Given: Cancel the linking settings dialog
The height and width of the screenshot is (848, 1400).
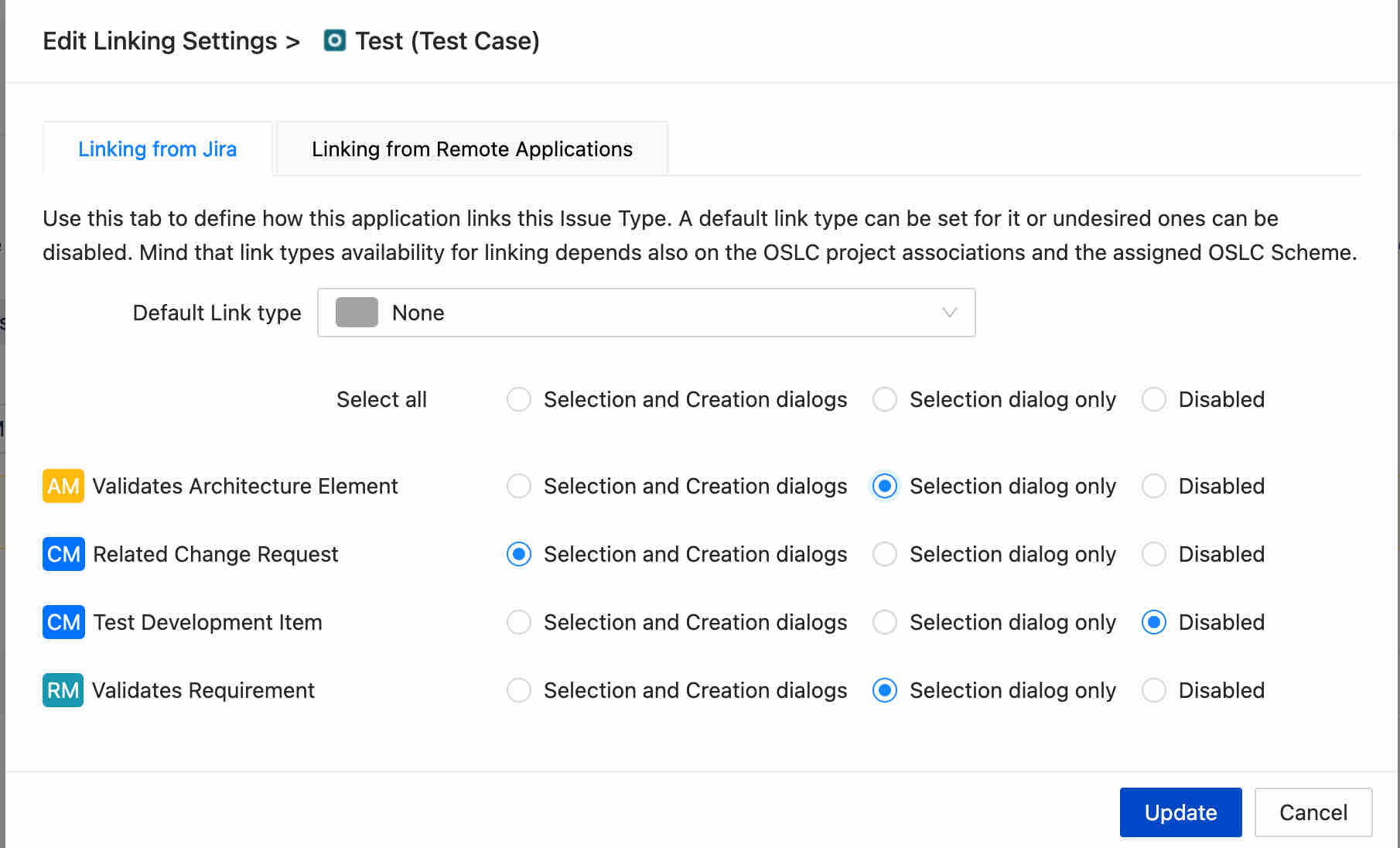Looking at the screenshot, I should coord(1313,812).
